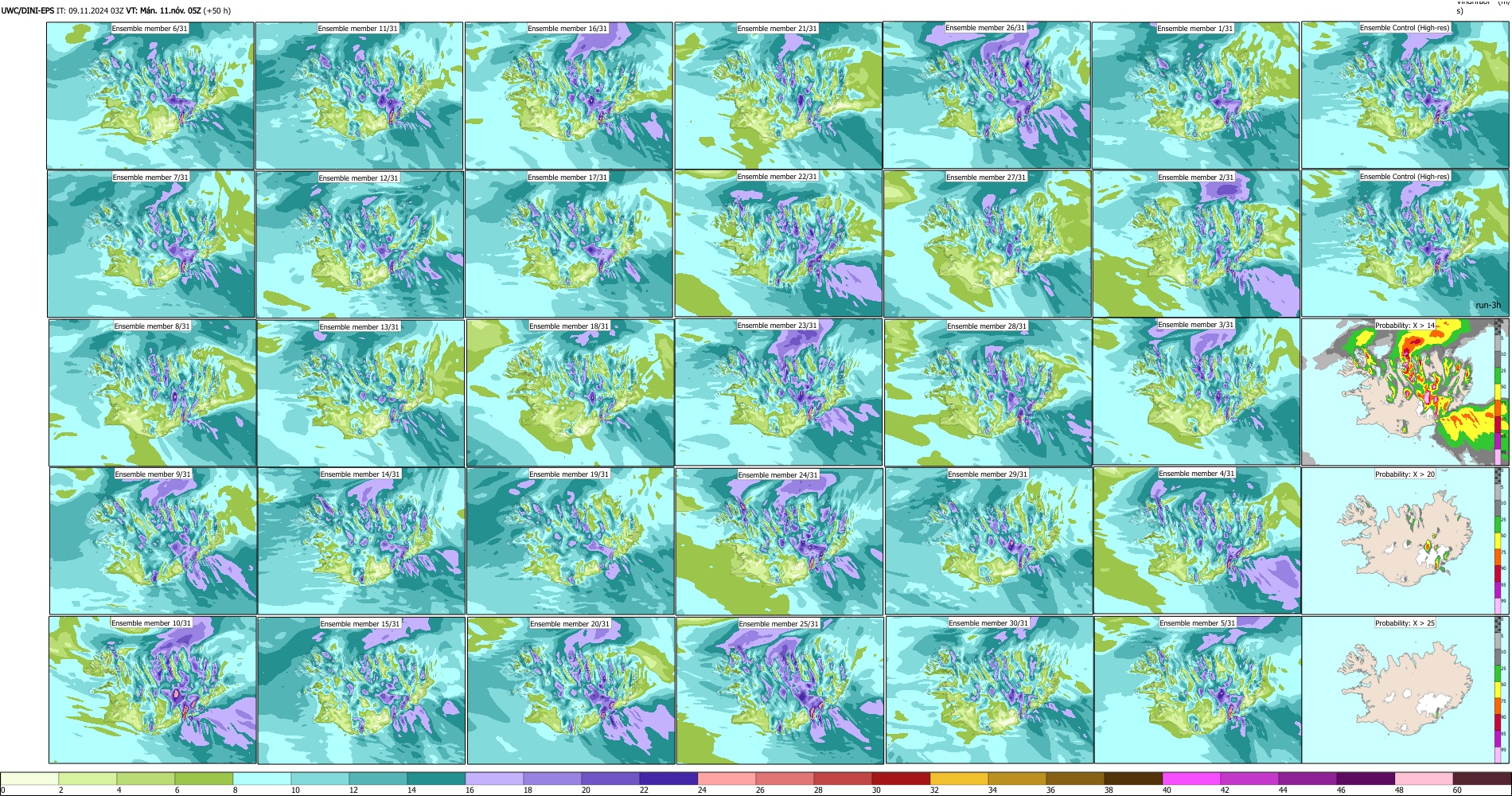Choose the dark purple 46–48 legend swatch
The image size is (1512, 796).
pyautogui.click(x=1366, y=778)
